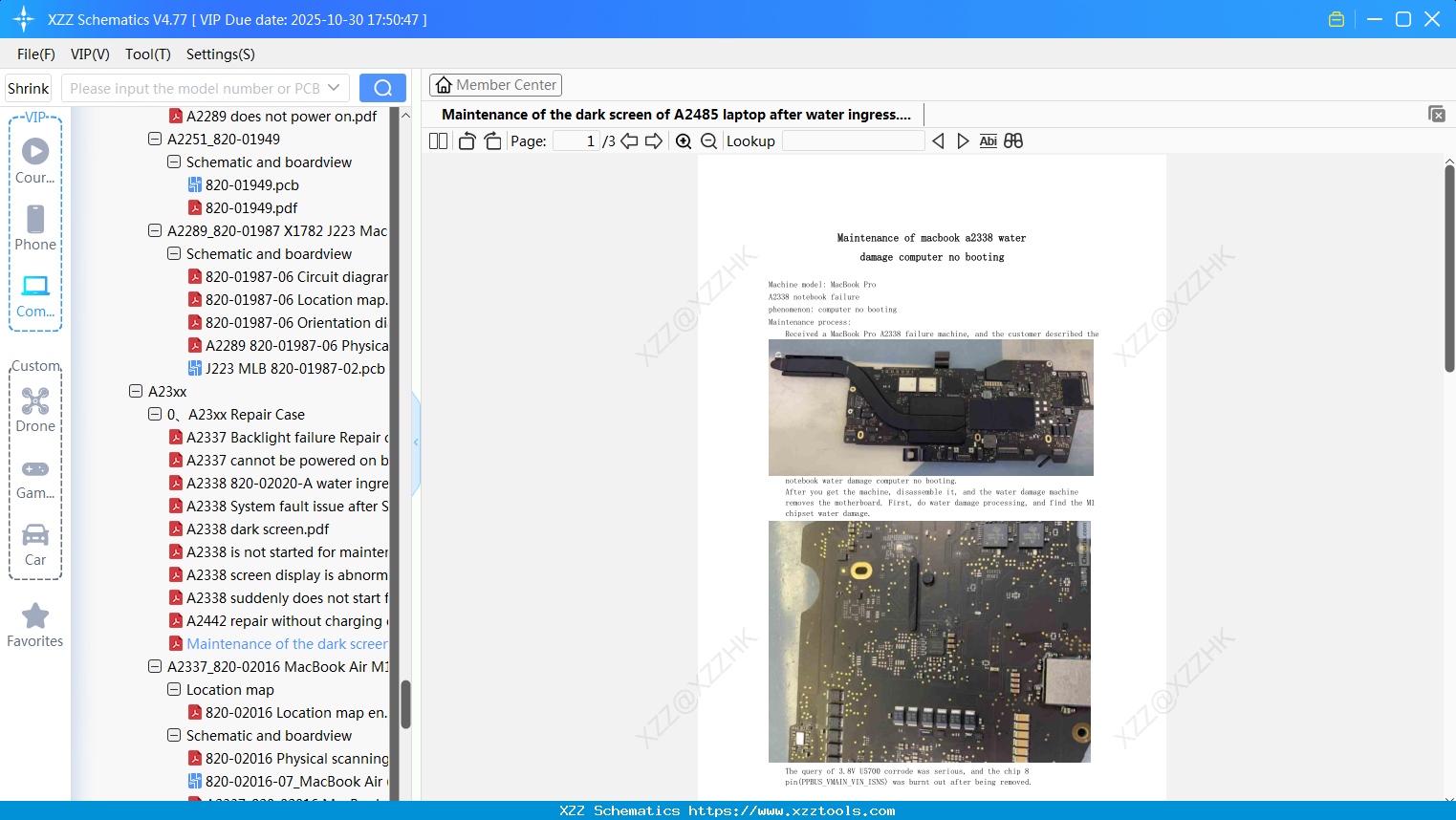Collapse Schematic and boardview under A2337_820-02016
This screenshot has height=820, width=1456.
coord(174,736)
